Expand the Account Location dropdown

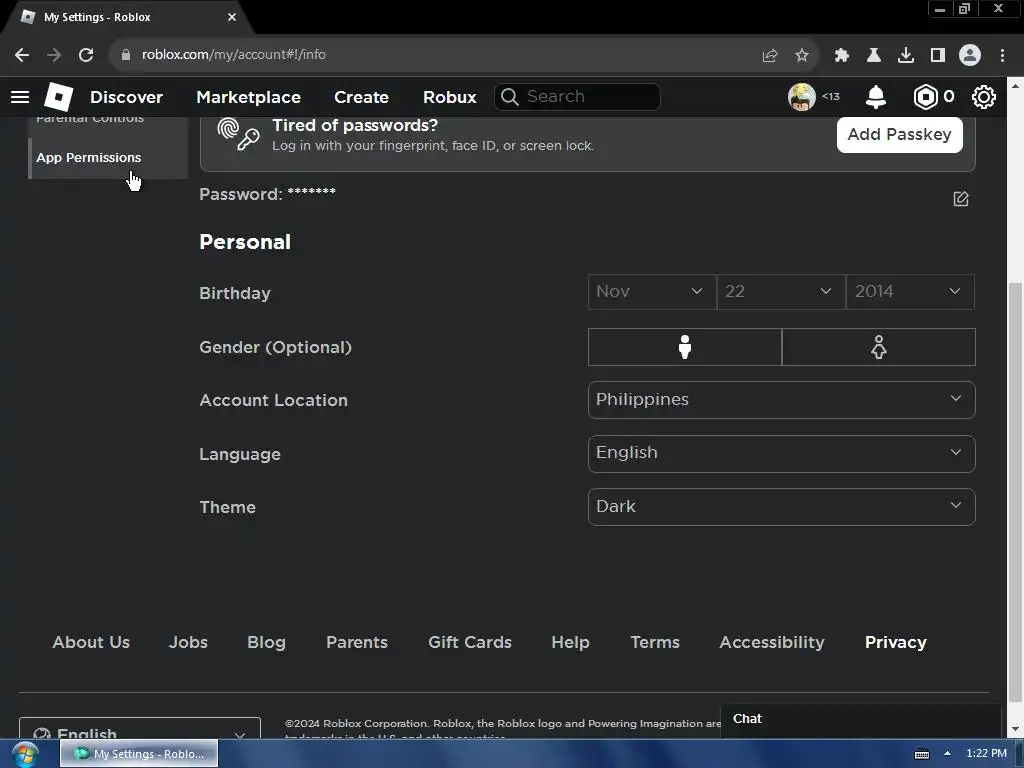click(x=781, y=400)
